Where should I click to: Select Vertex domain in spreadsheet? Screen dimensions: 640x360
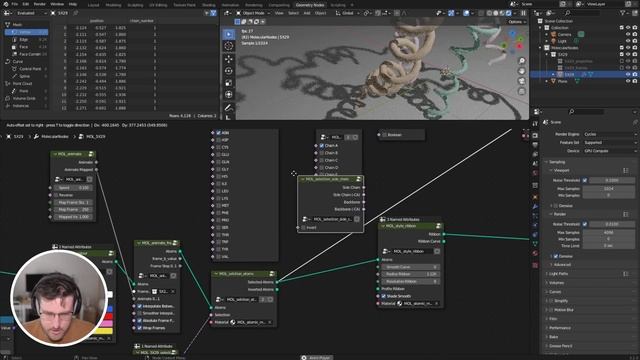pos(27,32)
